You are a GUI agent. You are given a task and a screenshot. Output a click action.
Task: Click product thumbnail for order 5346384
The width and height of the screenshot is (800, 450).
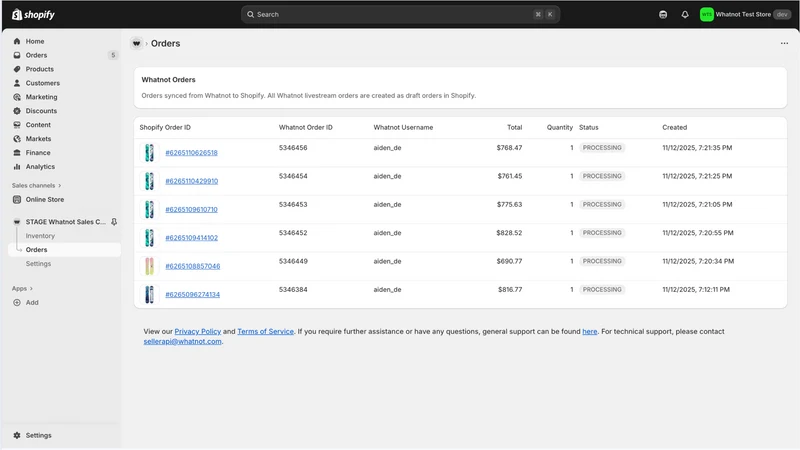tap(149, 294)
